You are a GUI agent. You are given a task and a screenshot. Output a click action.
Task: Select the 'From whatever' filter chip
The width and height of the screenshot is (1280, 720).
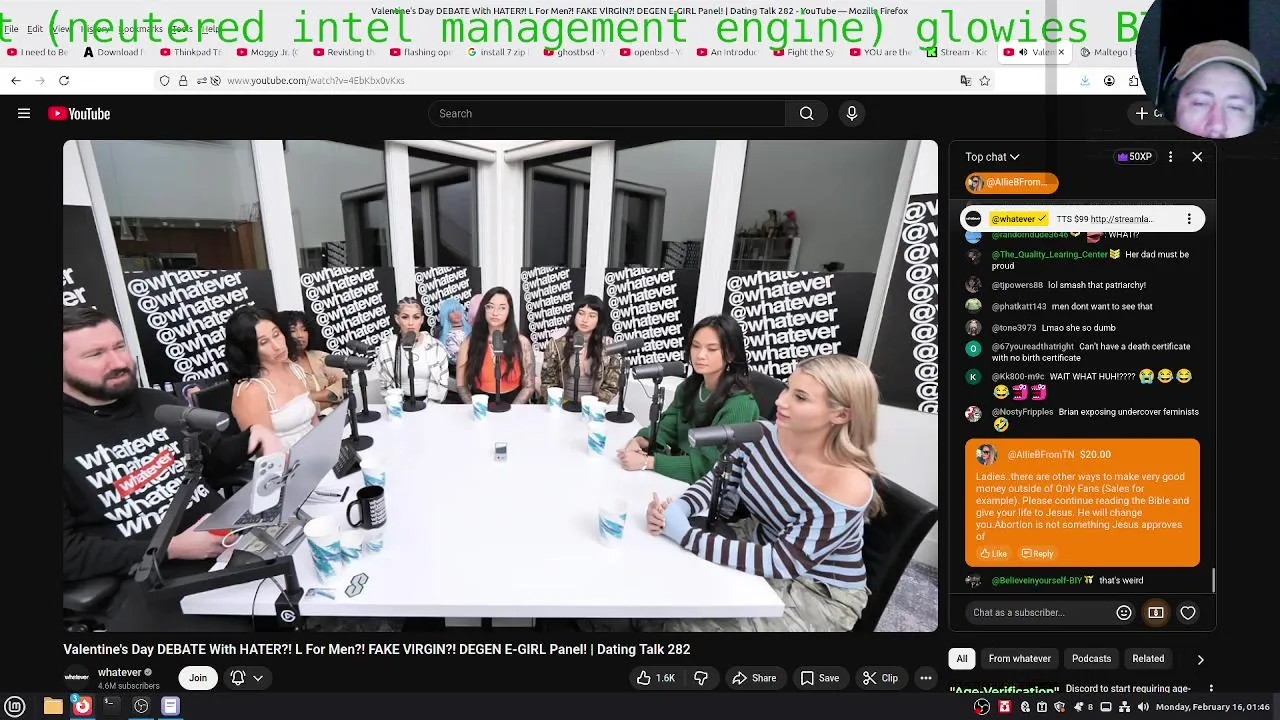(x=1019, y=659)
